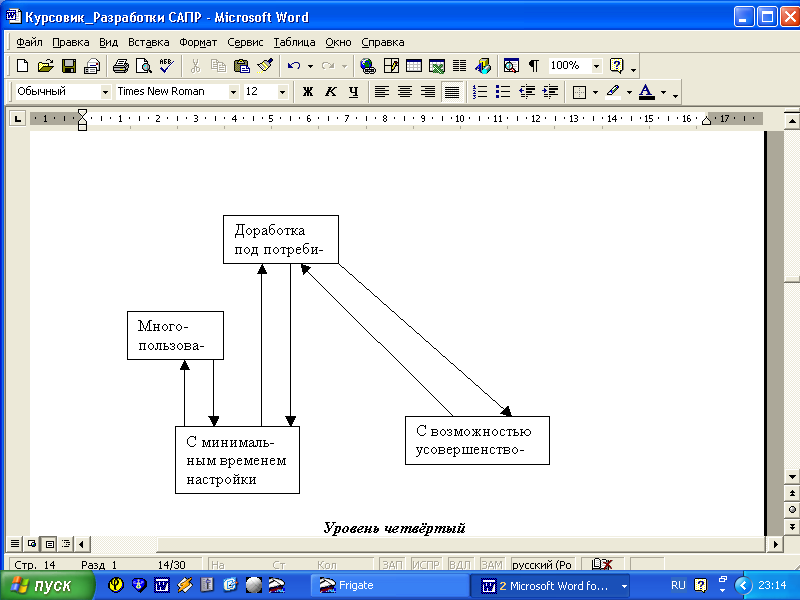
Task: Open the Справка help menu
Action: pos(383,42)
